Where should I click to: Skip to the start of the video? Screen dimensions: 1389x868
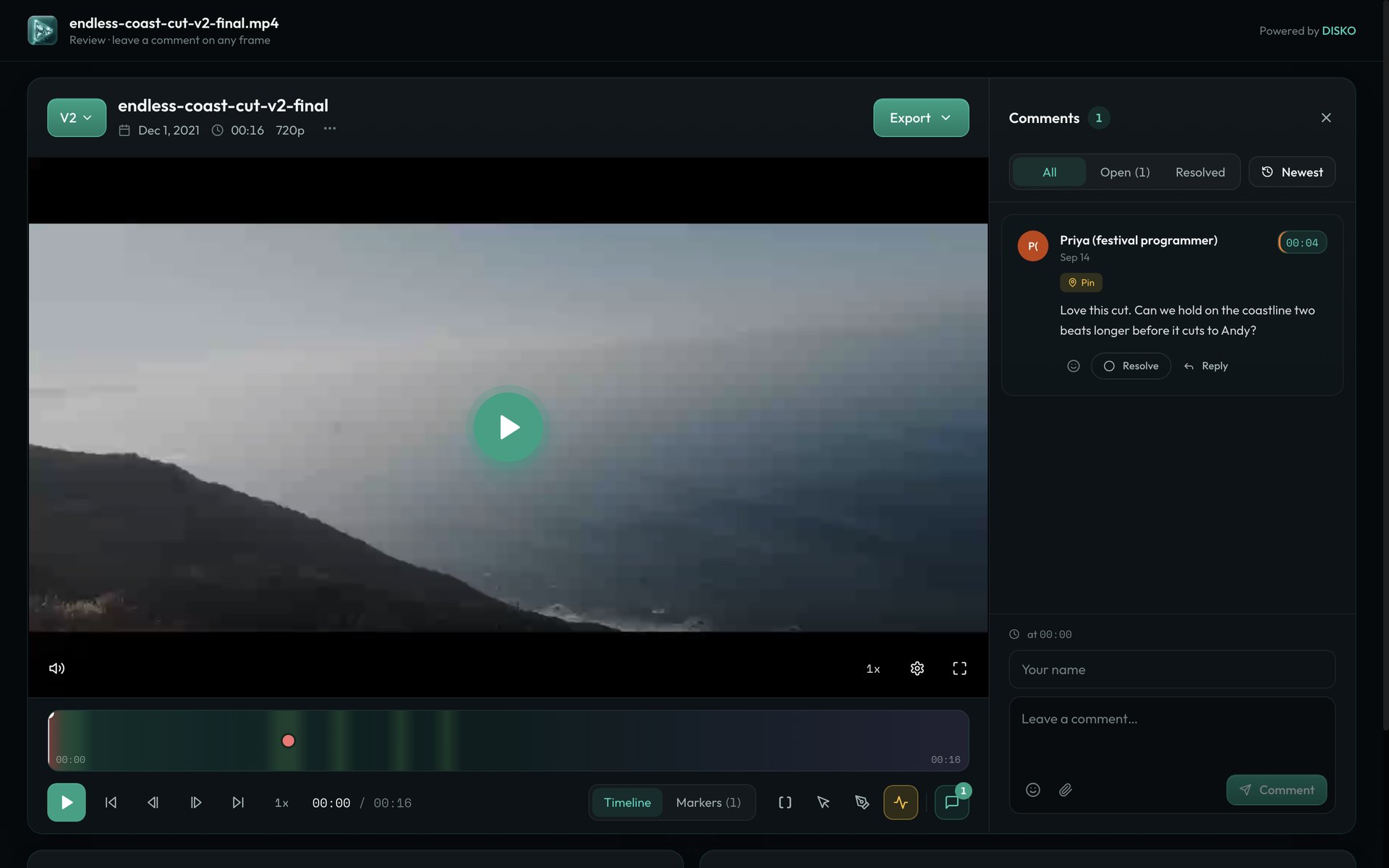(x=111, y=802)
